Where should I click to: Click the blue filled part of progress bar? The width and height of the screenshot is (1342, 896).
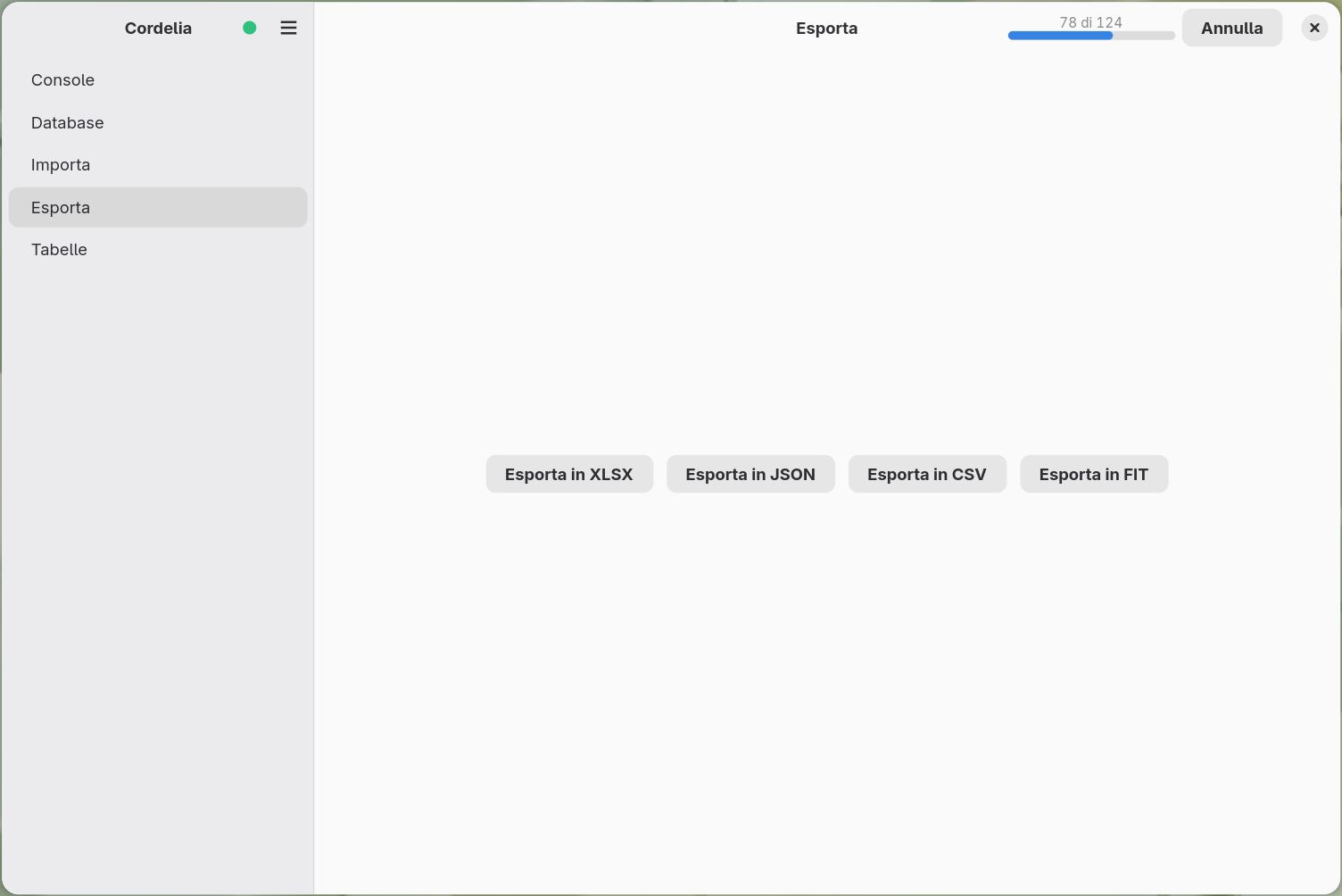pos(1060,36)
